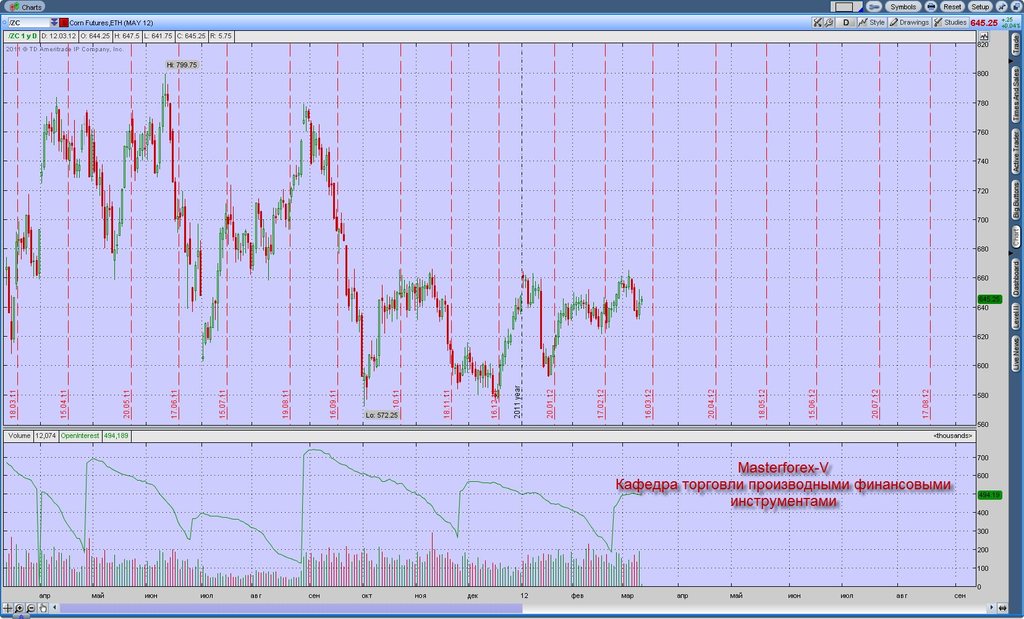
Task: Click the O: 644.25 open value
Action: pos(95,36)
